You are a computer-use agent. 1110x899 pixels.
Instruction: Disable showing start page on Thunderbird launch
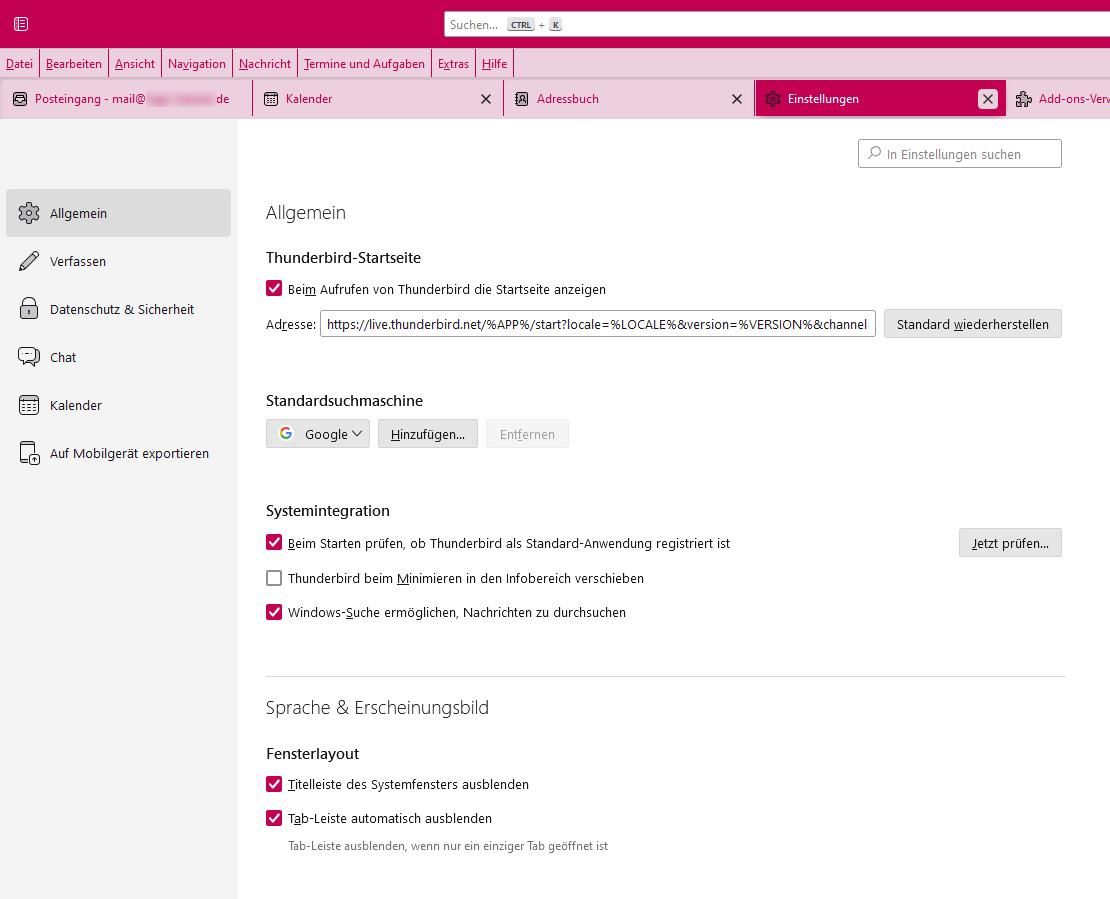click(x=274, y=289)
